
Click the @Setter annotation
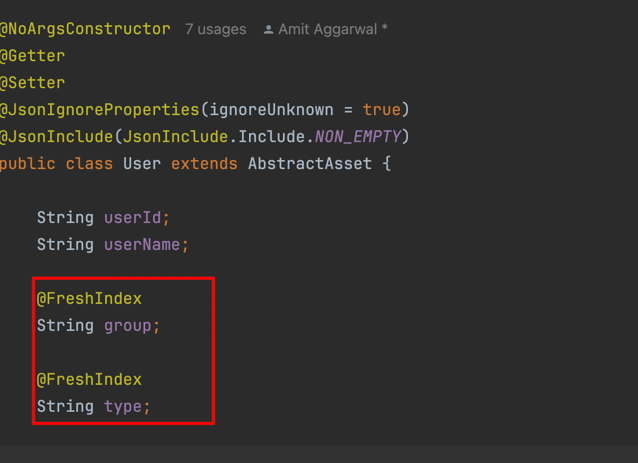point(32,83)
